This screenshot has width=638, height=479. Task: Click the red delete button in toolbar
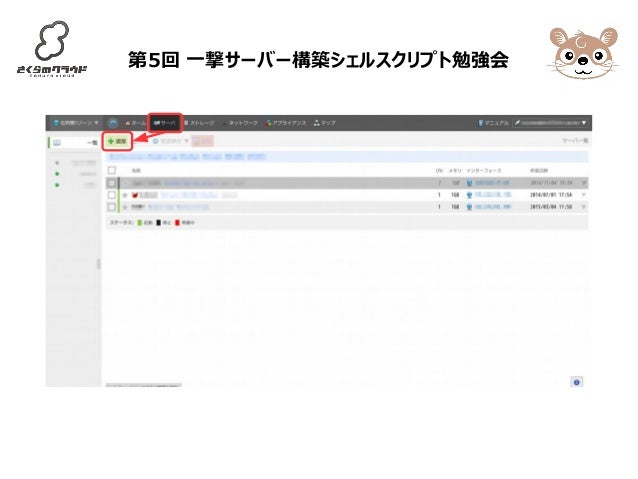[x=203, y=141]
